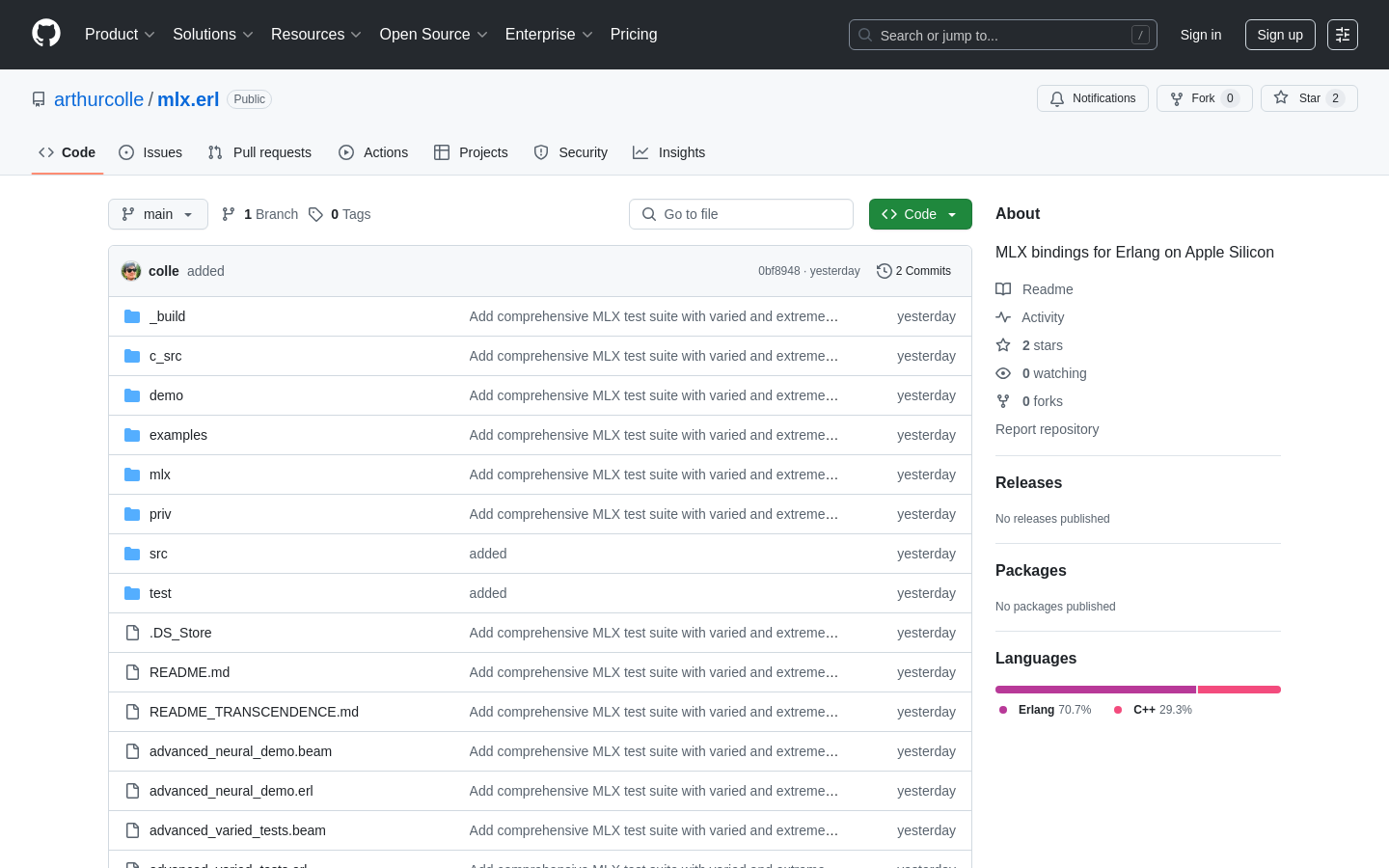Open the green Code dropdown button
1389x868 pixels.
(920, 214)
